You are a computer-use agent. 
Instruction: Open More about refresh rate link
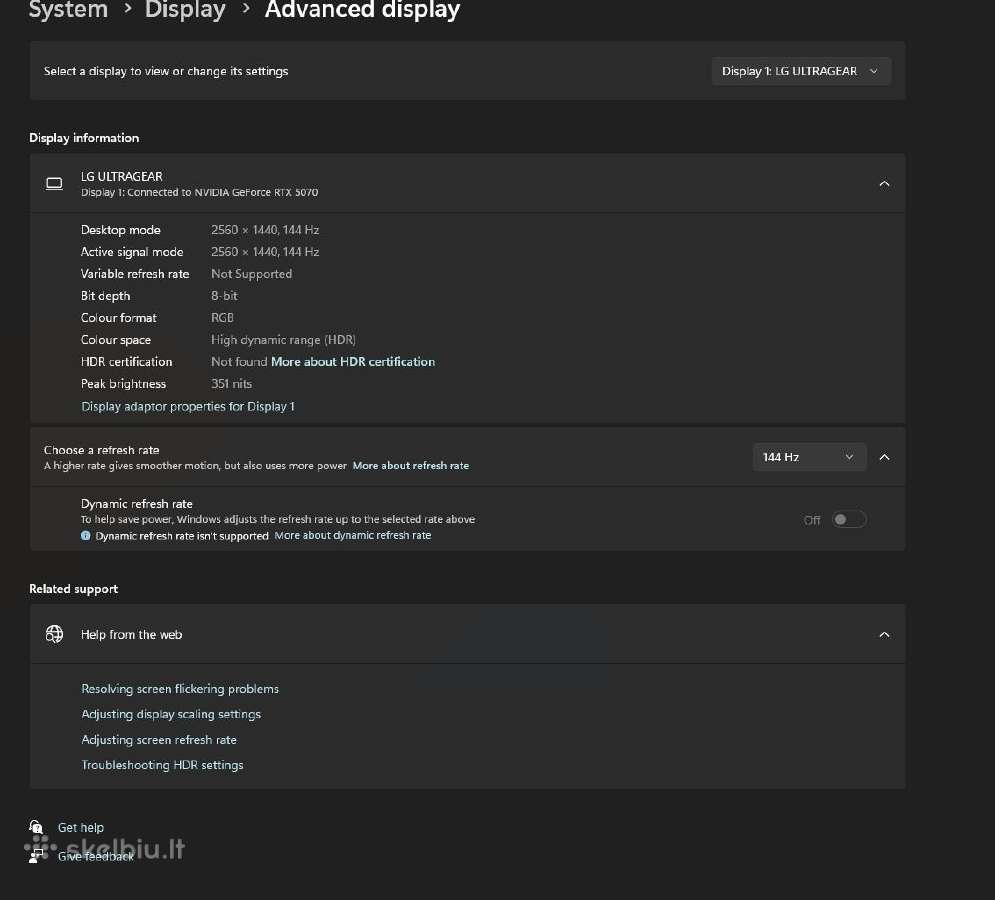click(411, 465)
